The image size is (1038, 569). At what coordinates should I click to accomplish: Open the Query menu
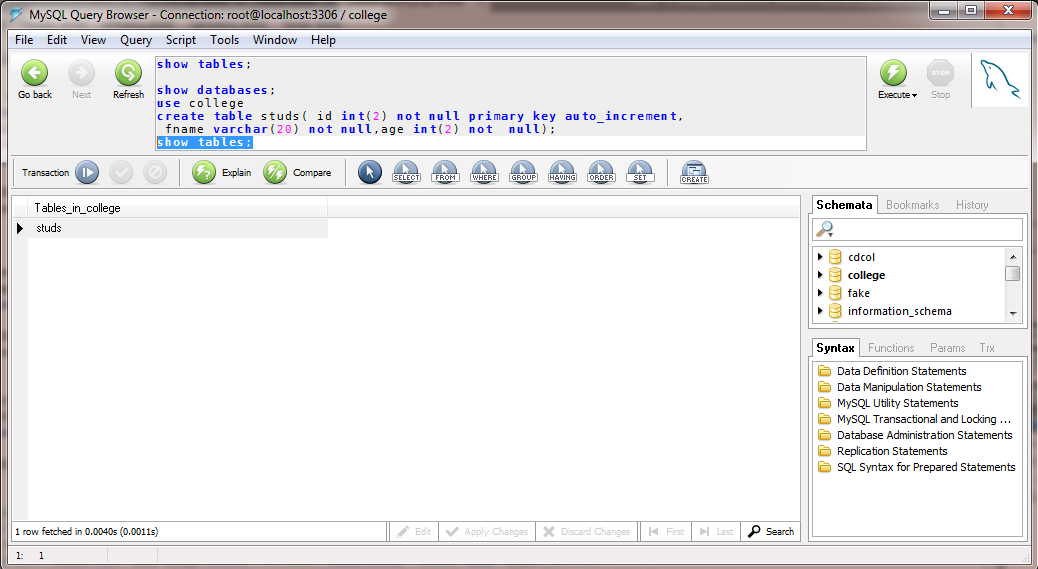[x=136, y=40]
